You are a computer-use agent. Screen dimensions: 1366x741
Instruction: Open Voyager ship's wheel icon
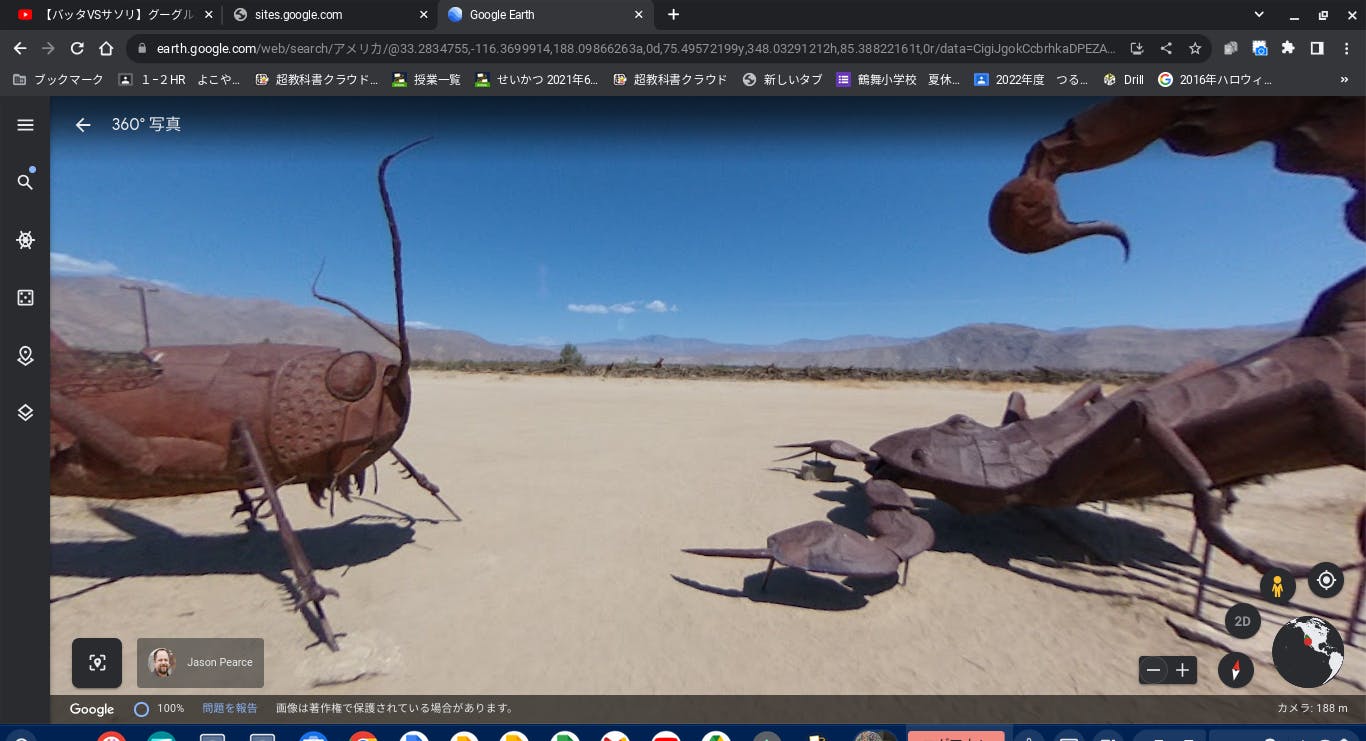[x=26, y=240]
